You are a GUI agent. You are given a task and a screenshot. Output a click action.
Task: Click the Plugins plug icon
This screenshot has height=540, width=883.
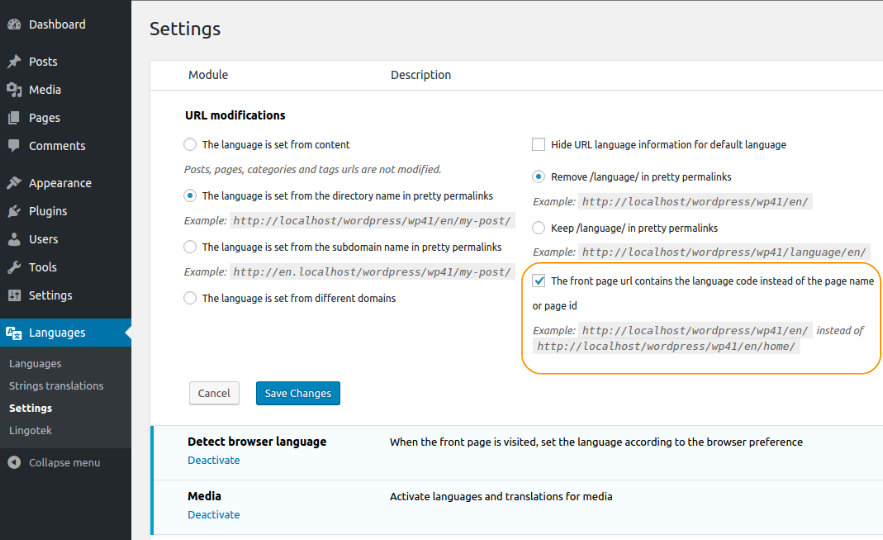[14, 211]
